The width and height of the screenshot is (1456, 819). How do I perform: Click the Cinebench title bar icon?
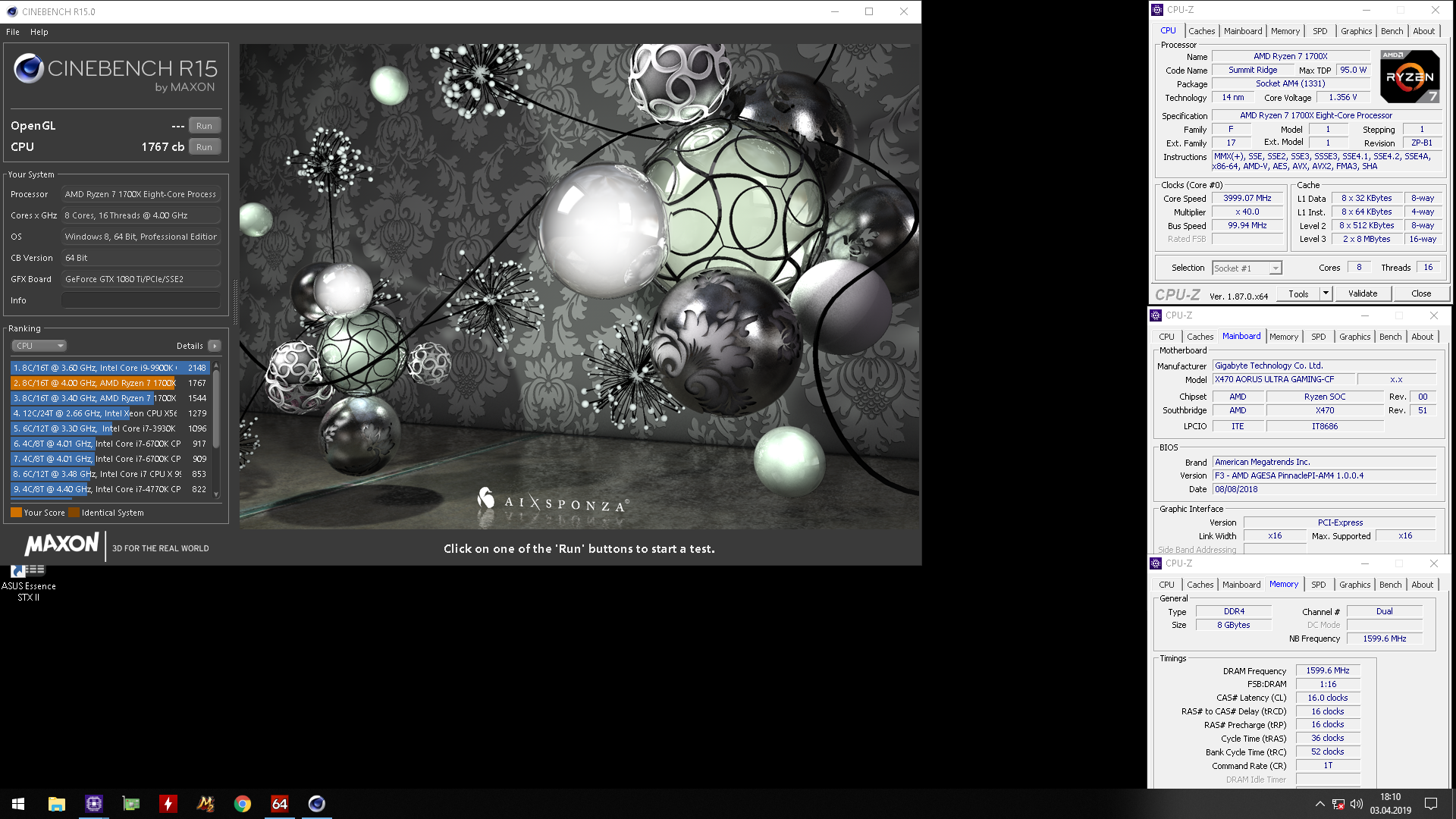[12, 11]
